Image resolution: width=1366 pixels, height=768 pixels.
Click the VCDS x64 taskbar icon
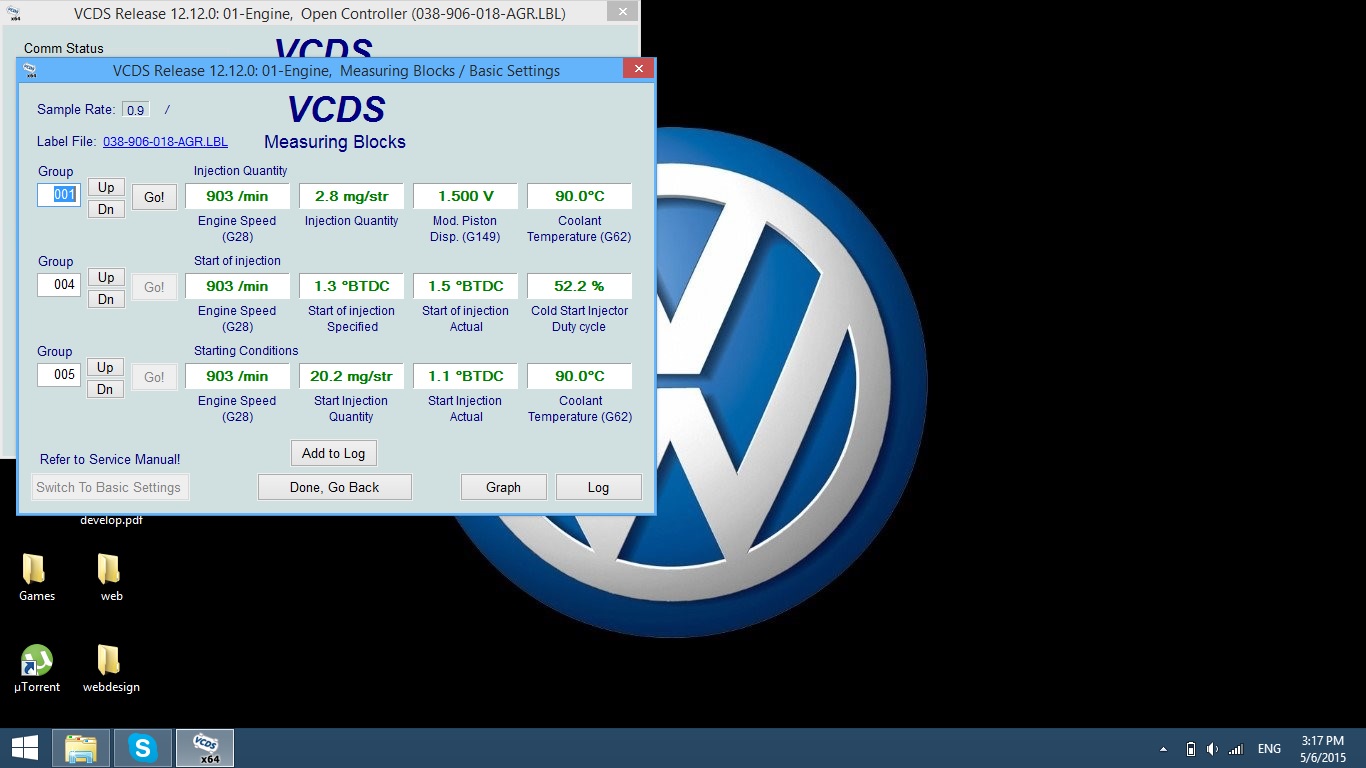click(x=205, y=748)
